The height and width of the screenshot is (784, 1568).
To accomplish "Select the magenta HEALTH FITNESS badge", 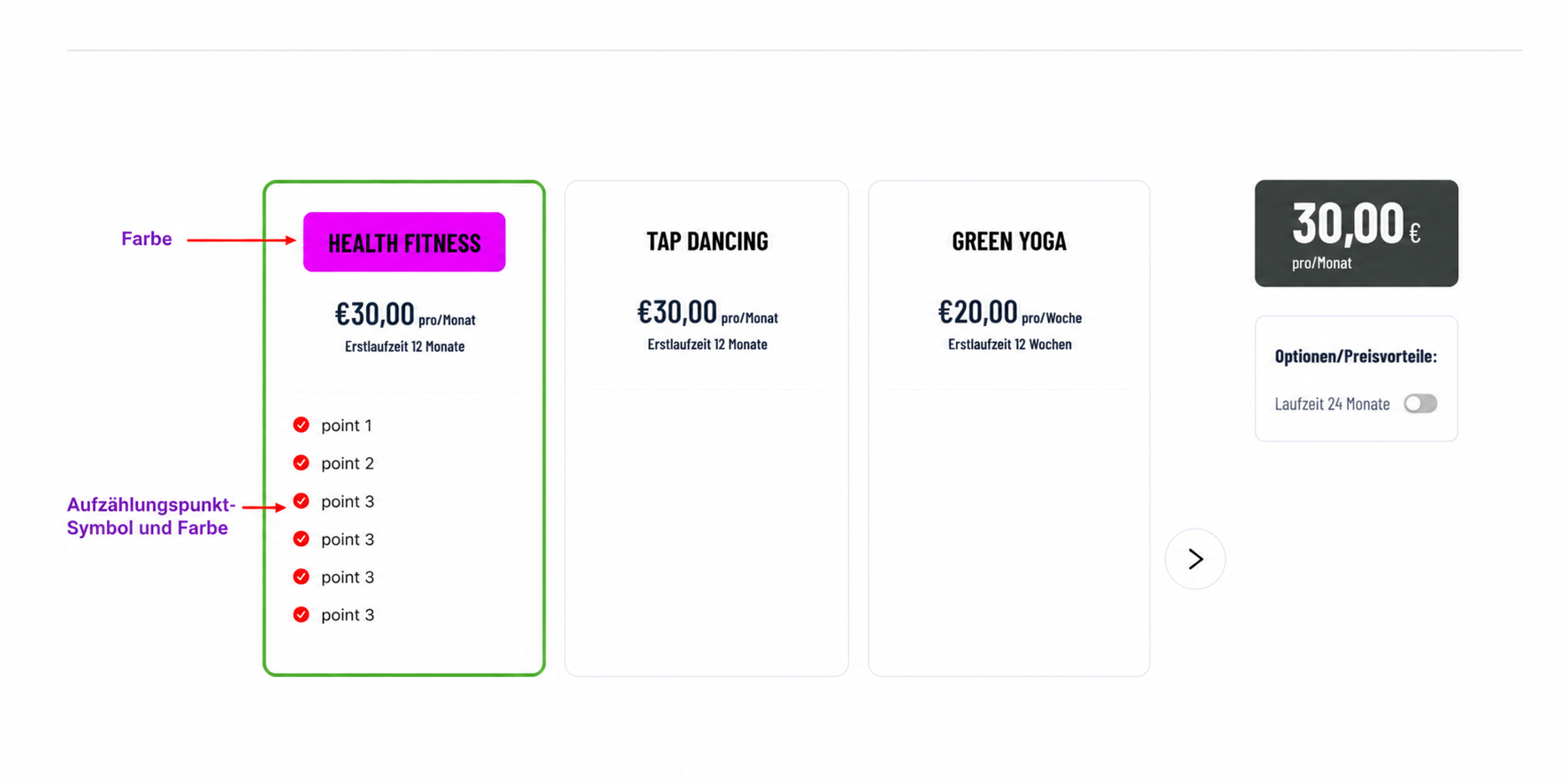I will click(x=404, y=242).
